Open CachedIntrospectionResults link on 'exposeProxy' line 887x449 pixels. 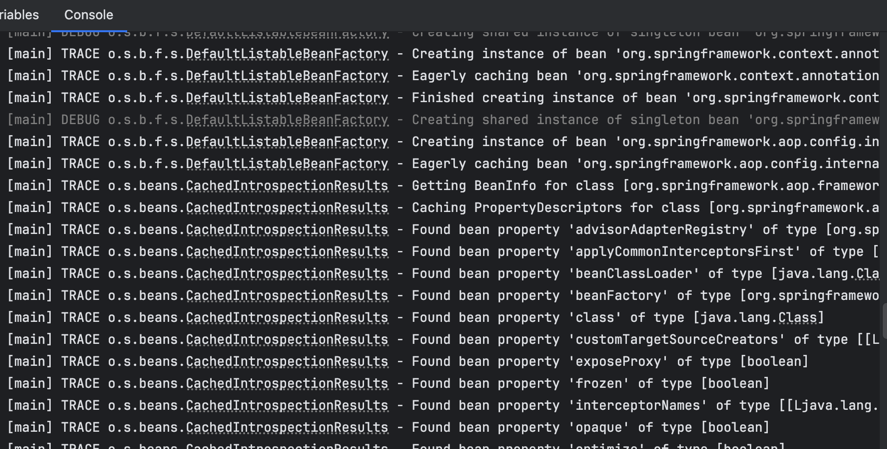point(287,362)
